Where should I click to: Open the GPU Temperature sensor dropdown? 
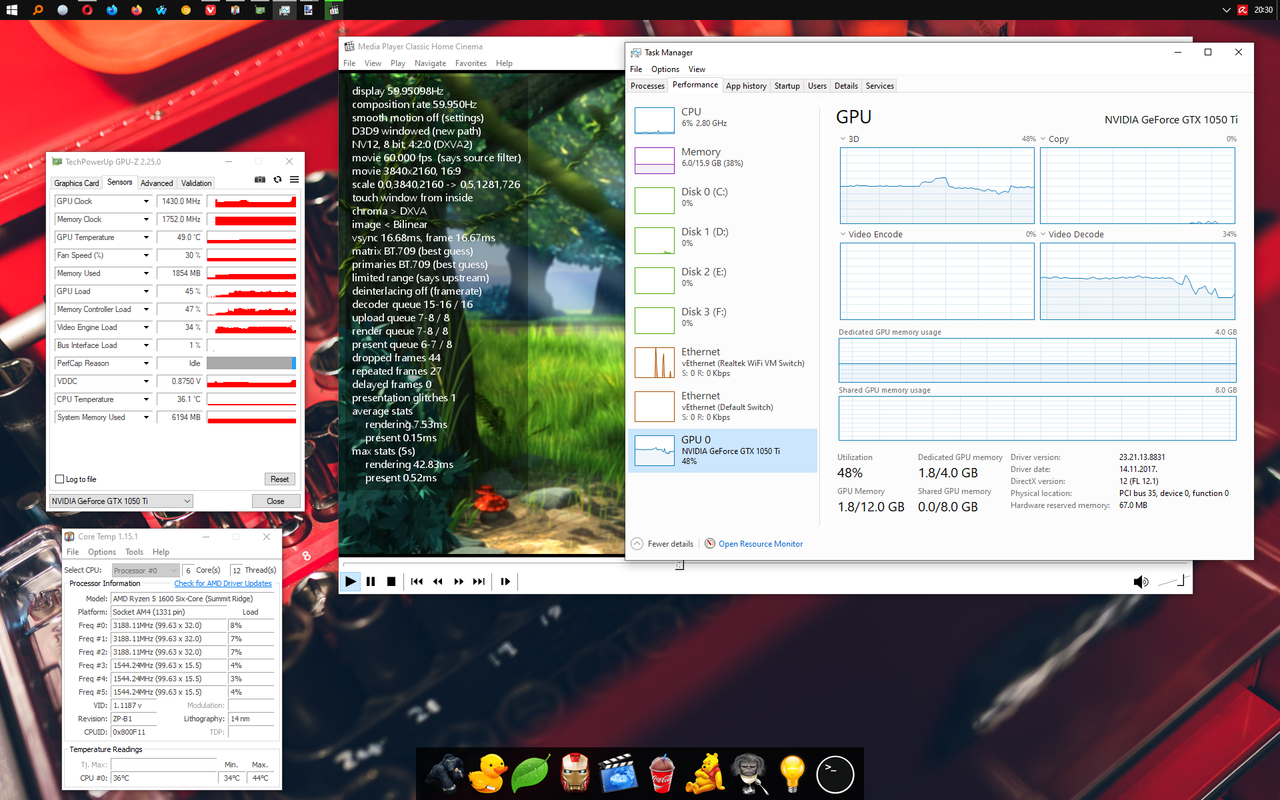tap(146, 237)
